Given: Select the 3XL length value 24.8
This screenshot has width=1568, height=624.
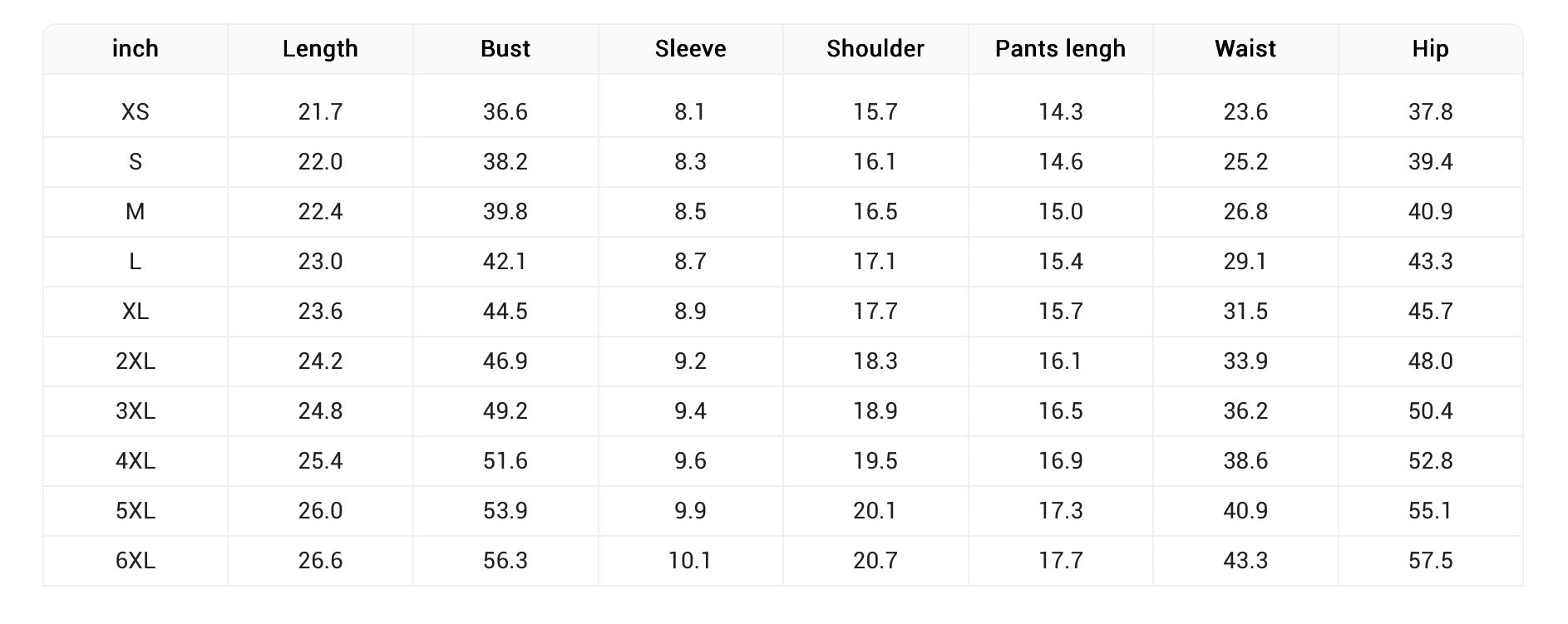Looking at the screenshot, I should [320, 411].
